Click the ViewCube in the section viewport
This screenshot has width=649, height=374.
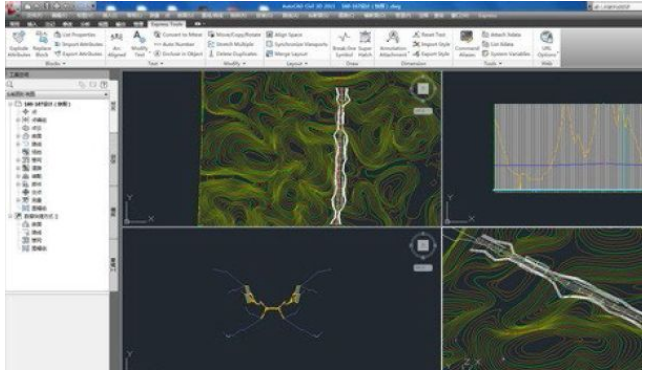point(423,246)
